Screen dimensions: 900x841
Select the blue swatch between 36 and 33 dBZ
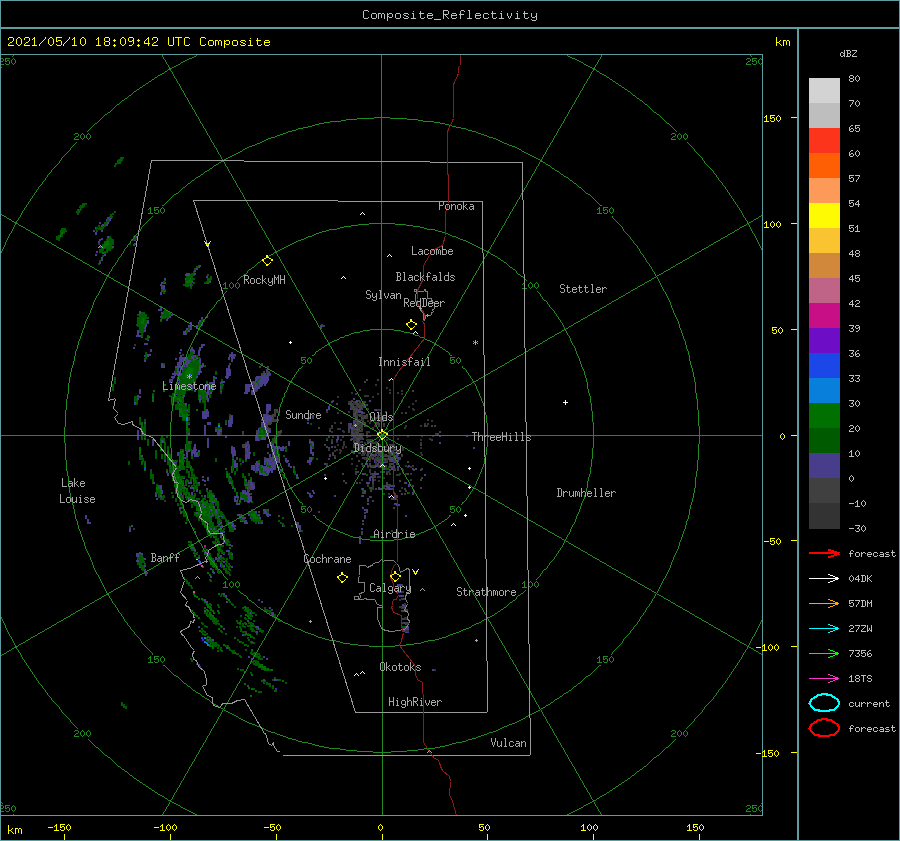(824, 366)
